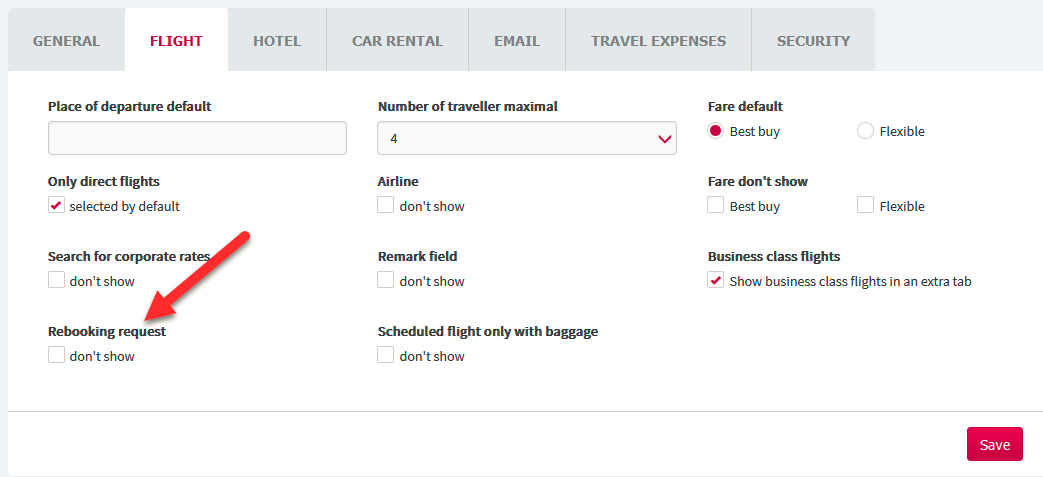Check Best buy under Fare don't show
The height and width of the screenshot is (477, 1043).
pos(716,206)
